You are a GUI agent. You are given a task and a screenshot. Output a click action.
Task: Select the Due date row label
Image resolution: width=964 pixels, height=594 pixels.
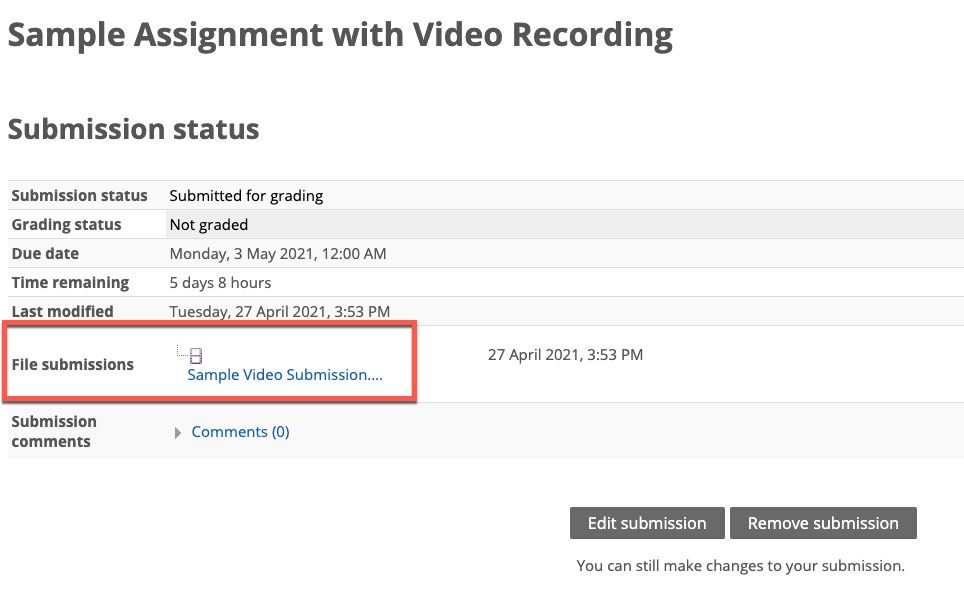tap(45, 253)
